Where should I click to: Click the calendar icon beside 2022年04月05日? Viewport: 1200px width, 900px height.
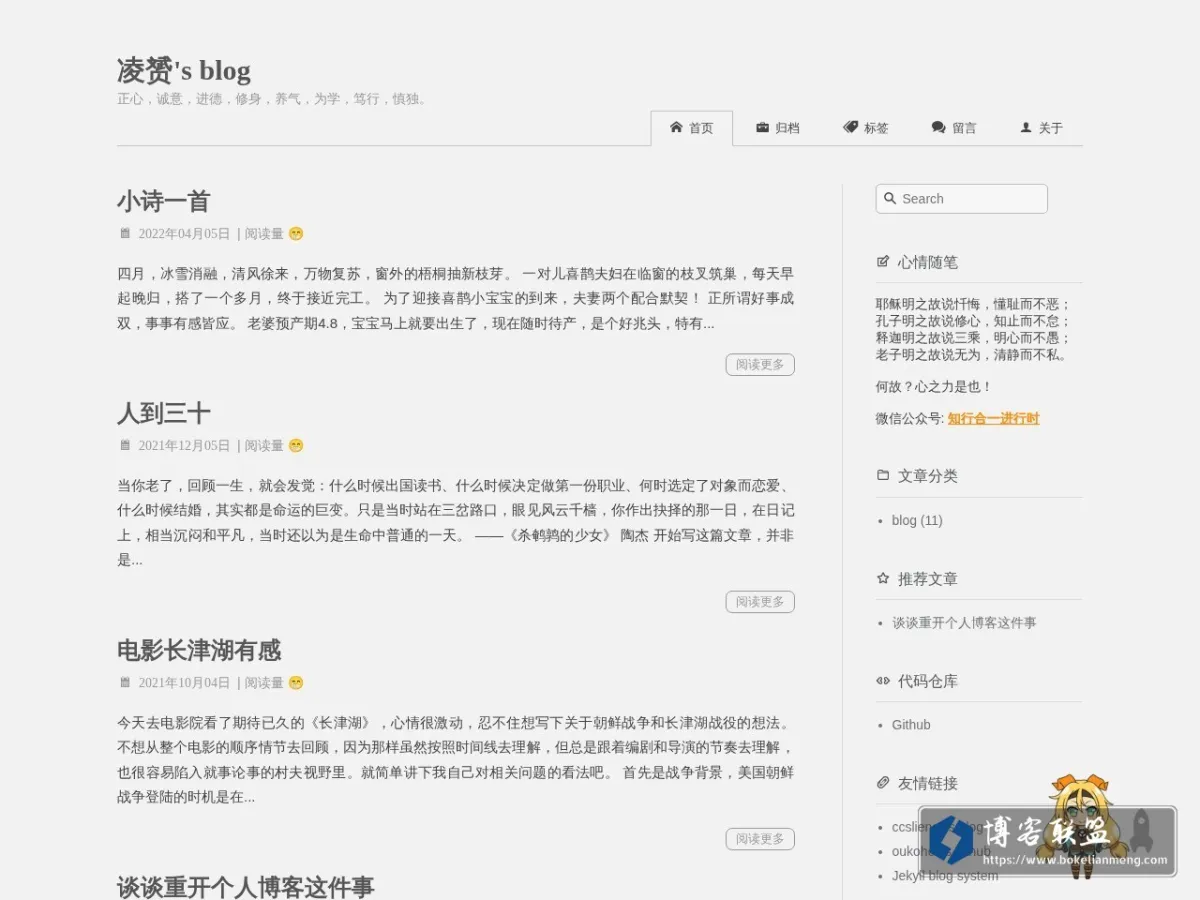125,233
